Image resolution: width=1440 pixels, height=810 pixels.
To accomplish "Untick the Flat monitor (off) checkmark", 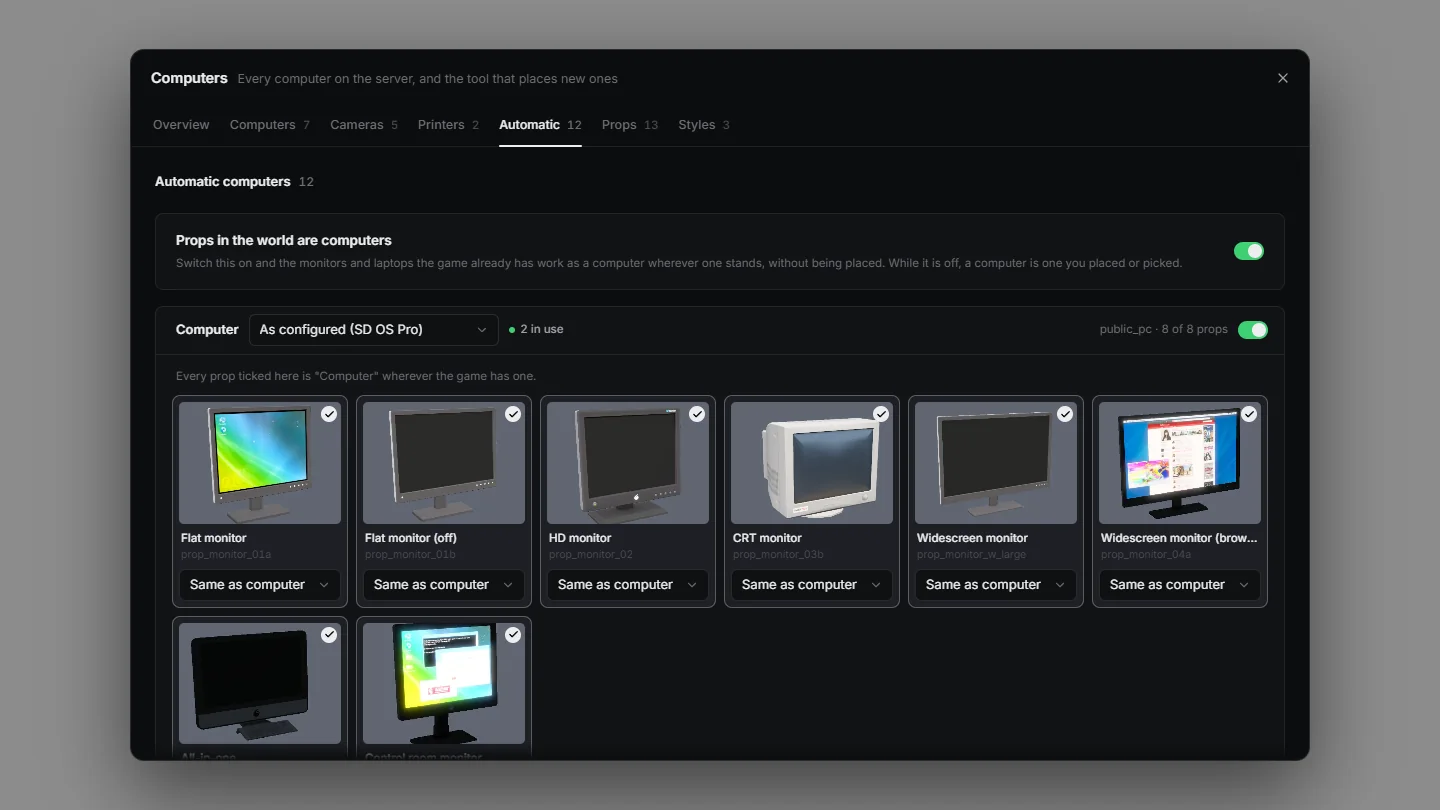I will [x=513, y=414].
